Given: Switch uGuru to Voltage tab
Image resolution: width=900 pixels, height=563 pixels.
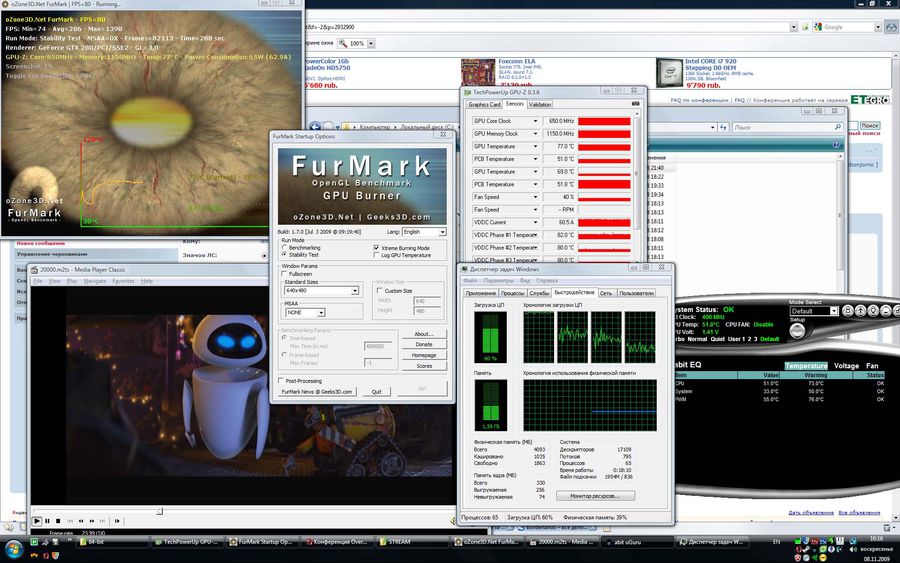Looking at the screenshot, I should coord(846,366).
